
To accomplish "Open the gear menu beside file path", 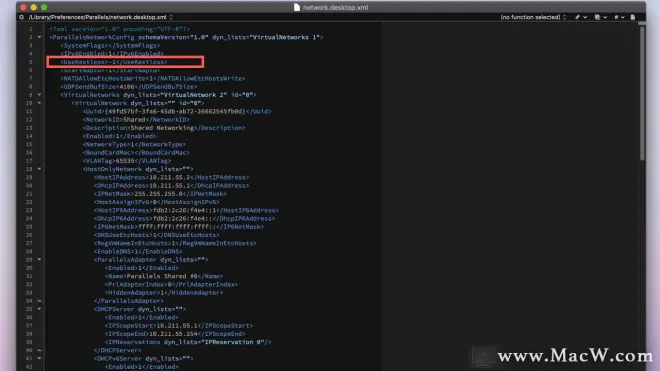I will tap(21, 17).
